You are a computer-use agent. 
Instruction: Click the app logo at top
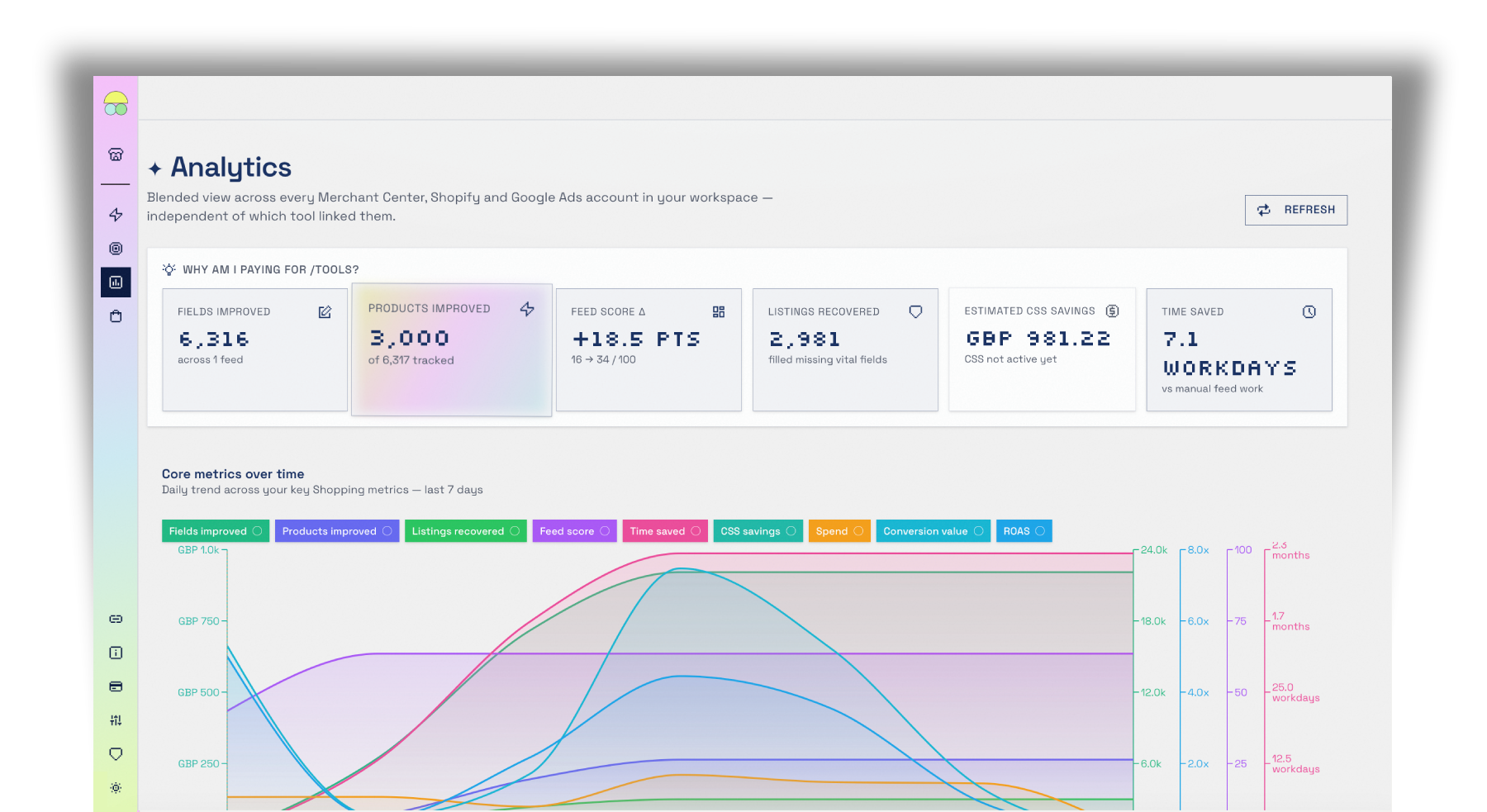click(116, 103)
